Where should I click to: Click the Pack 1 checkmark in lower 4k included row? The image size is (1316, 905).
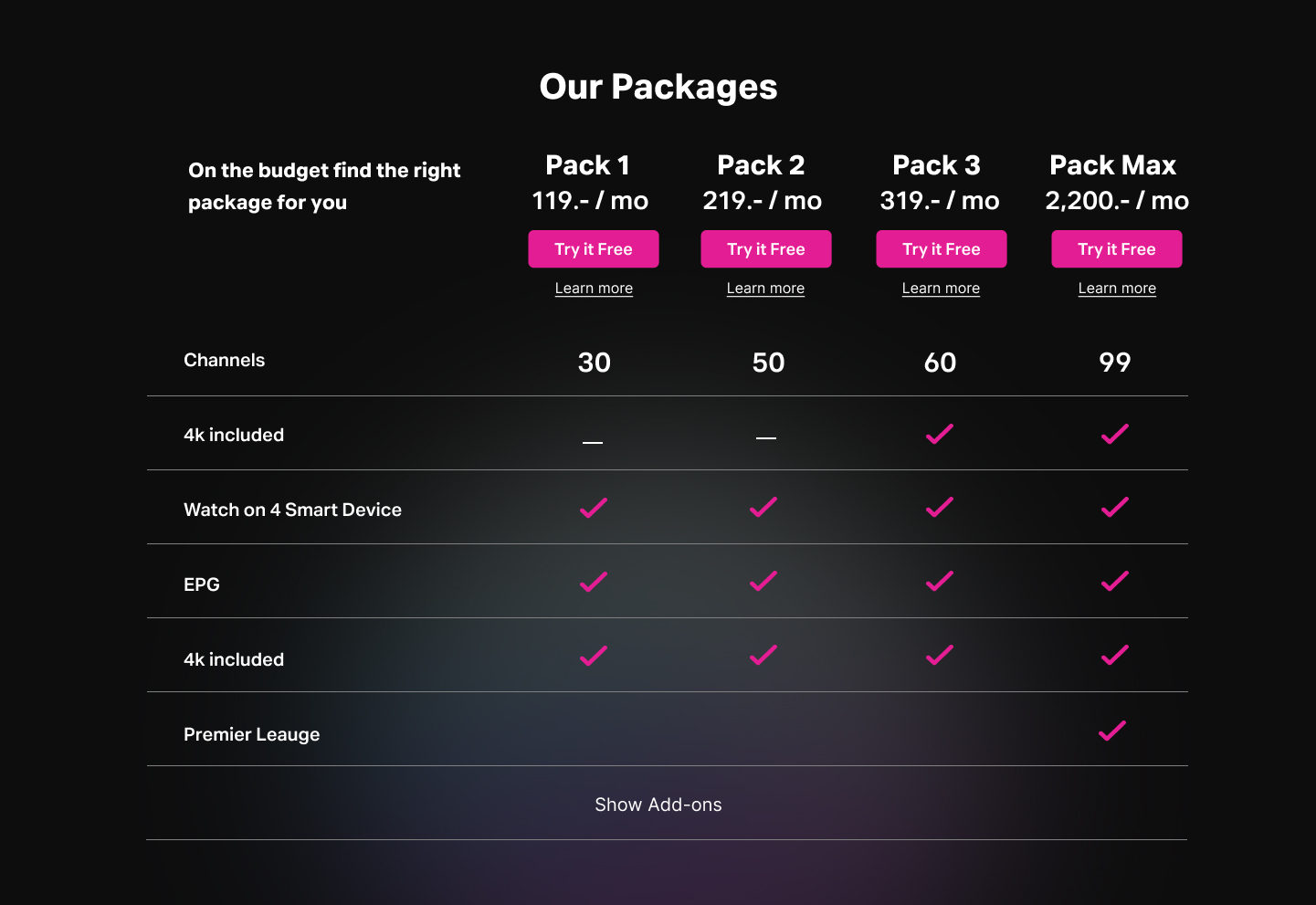tap(594, 656)
